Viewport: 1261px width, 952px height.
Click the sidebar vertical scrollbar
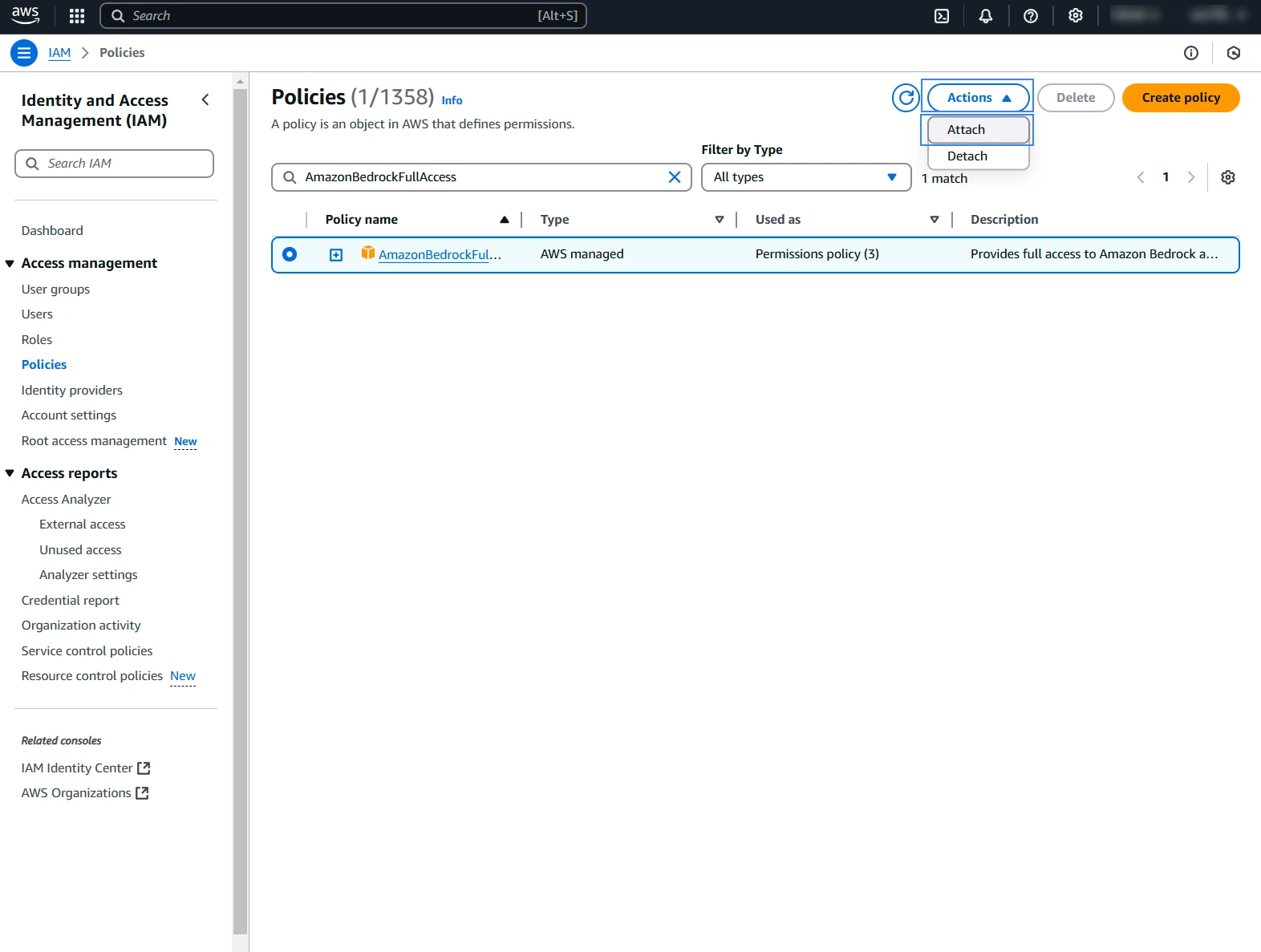click(241, 511)
